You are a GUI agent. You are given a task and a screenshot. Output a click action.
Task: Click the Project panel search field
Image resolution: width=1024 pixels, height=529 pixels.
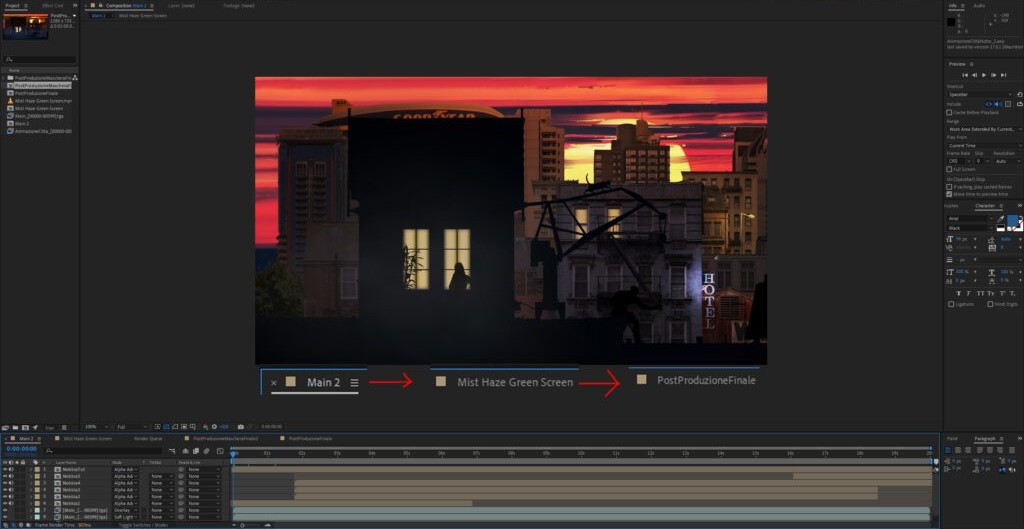click(x=40, y=59)
